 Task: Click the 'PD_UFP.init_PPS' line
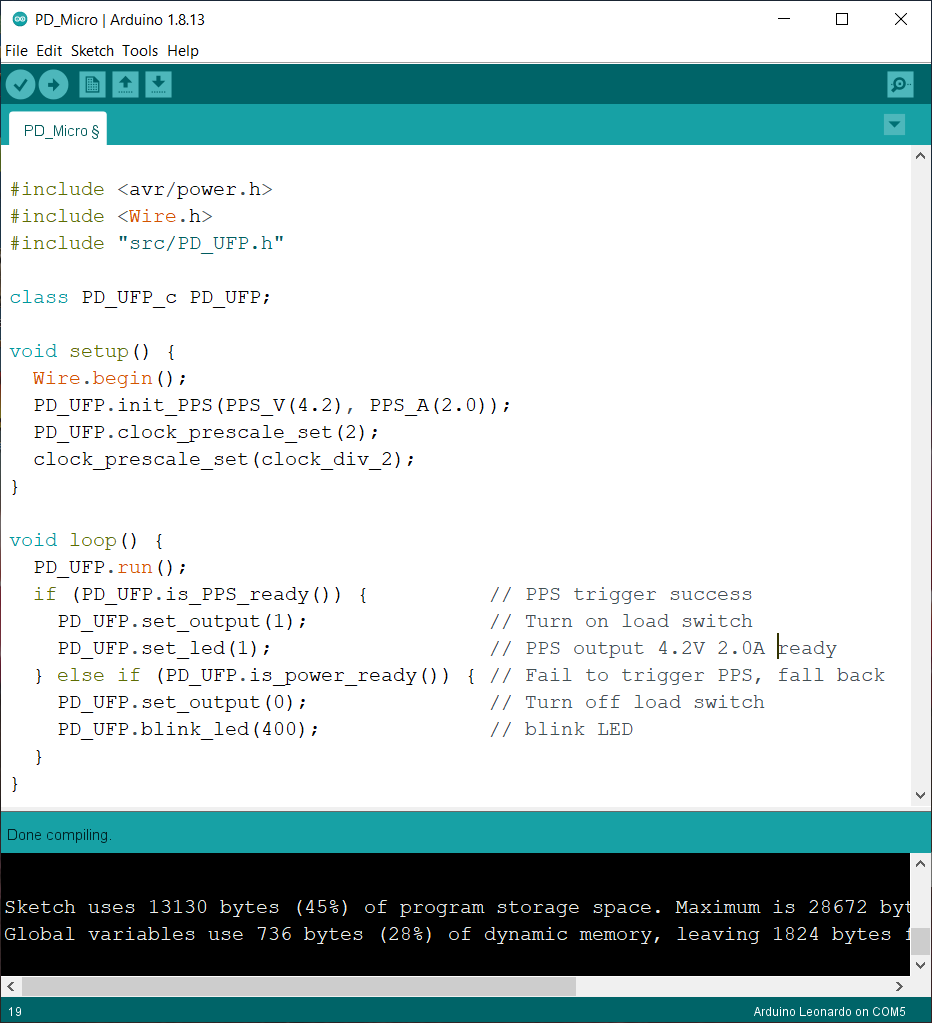(272, 405)
